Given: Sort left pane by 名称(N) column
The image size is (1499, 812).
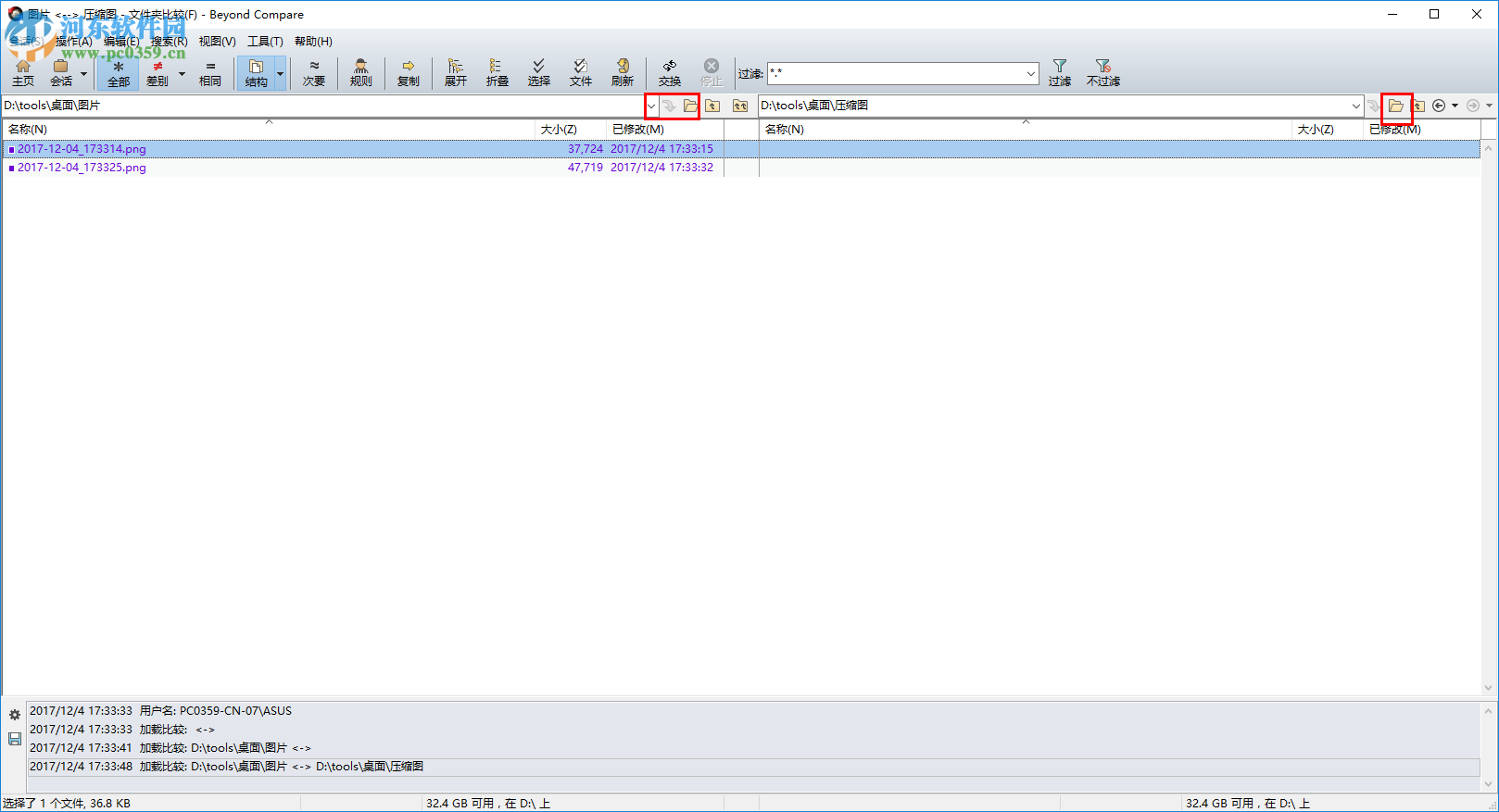Looking at the screenshot, I should pyautogui.click(x=269, y=130).
